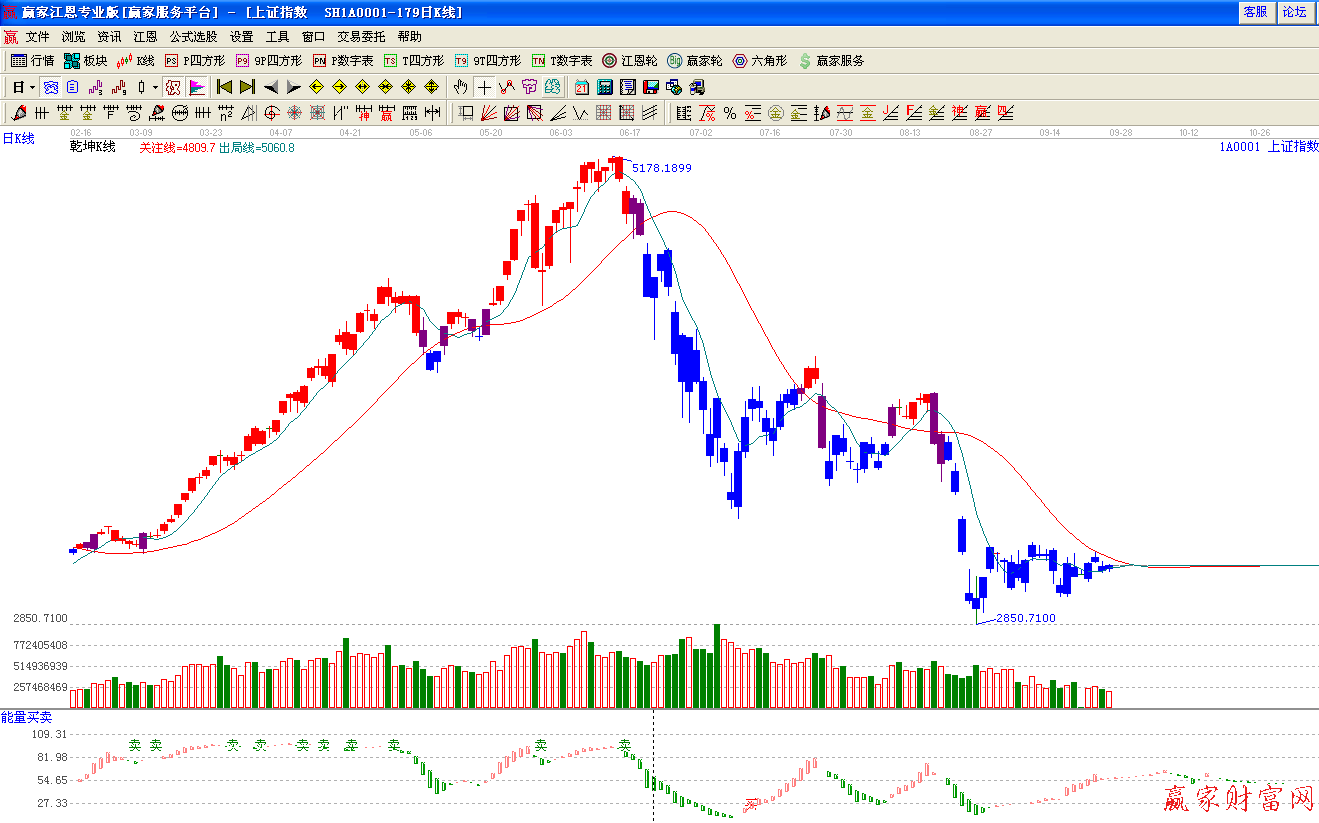Open the calculator tool icon
The image size is (1319, 823).
click(605, 87)
